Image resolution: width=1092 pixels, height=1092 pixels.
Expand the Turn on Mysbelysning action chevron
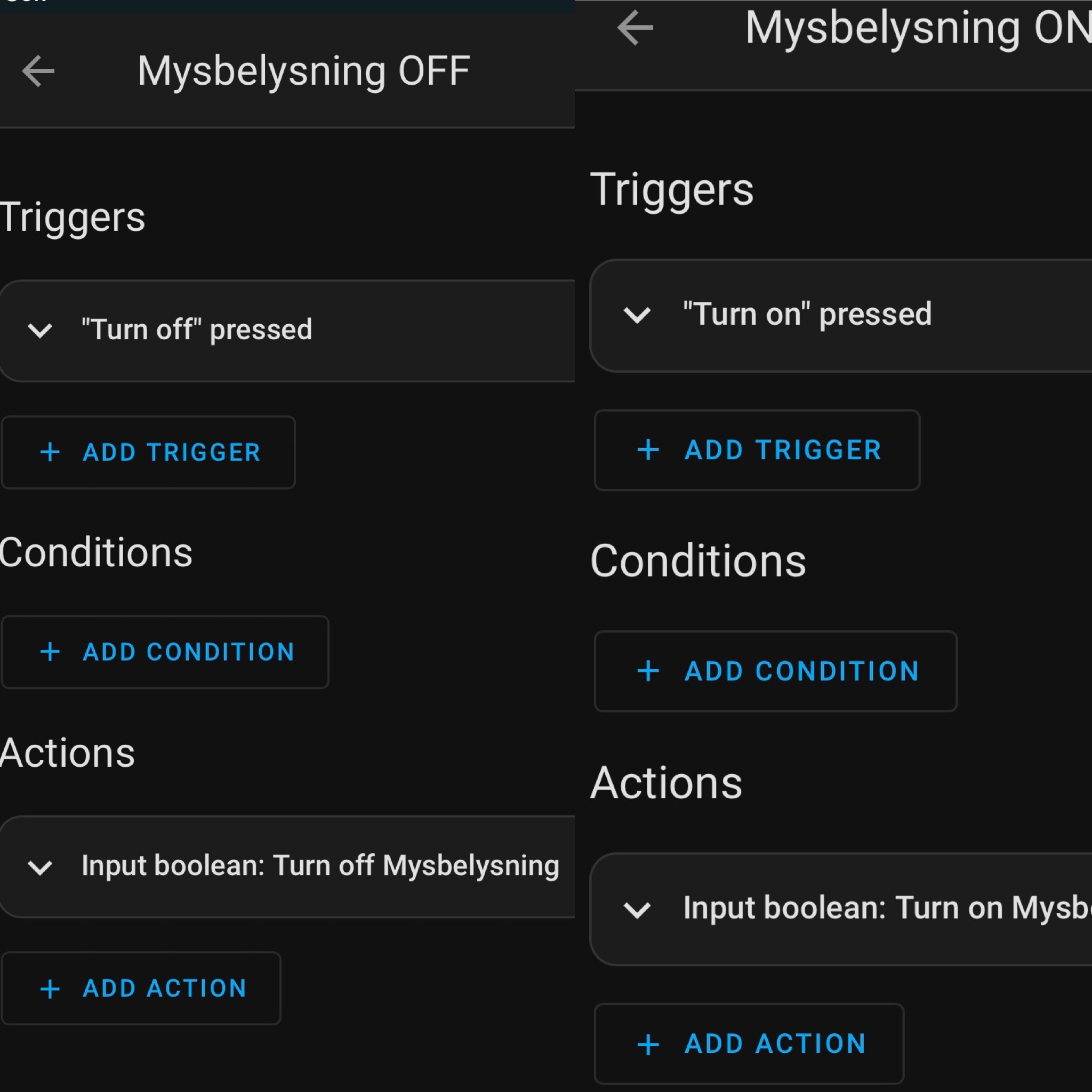(637, 910)
